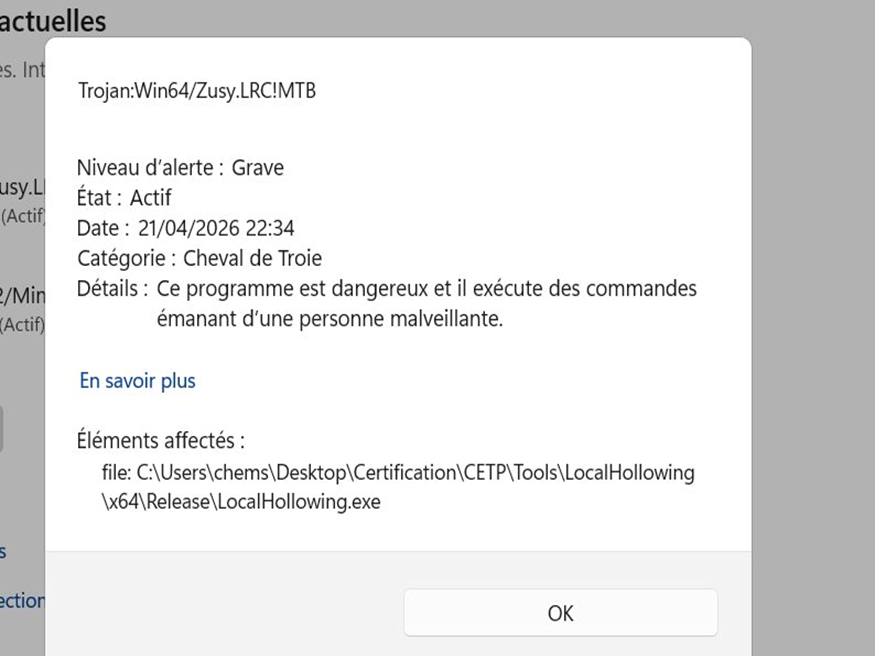
Task: Click "émanant d'une personne malveillante" text line
Action: [x=330, y=319]
